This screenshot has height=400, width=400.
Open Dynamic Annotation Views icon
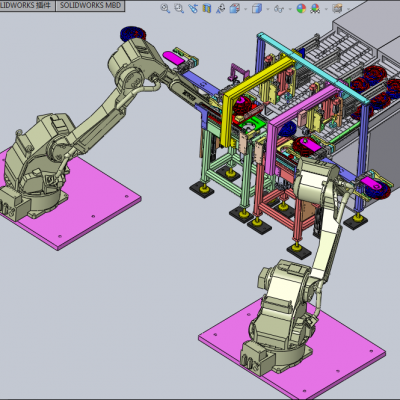coord(220,8)
